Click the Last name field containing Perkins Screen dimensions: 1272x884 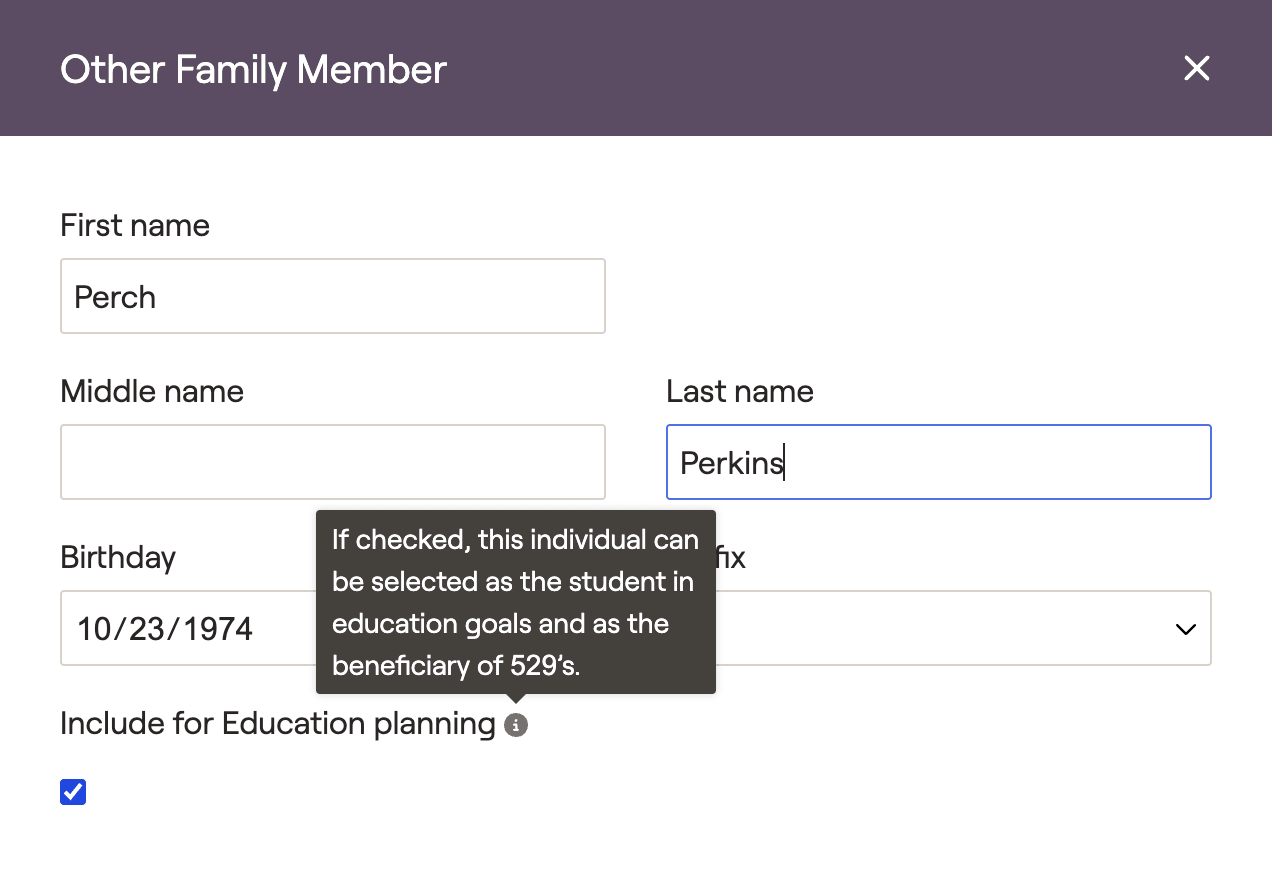[938, 462]
